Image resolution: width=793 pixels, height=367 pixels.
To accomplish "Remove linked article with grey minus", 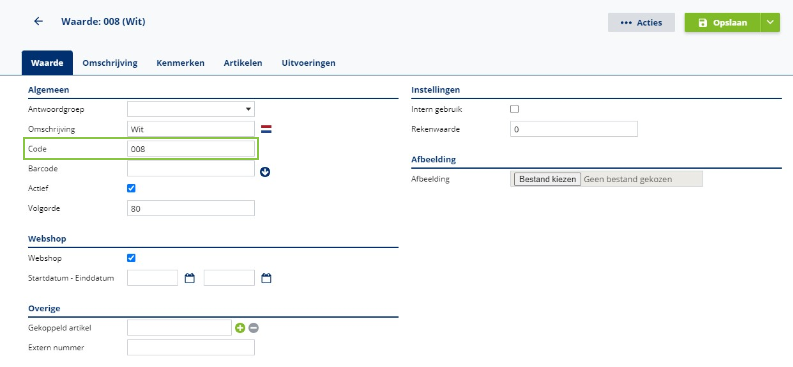I will pyautogui.click(x=253, y=328).
